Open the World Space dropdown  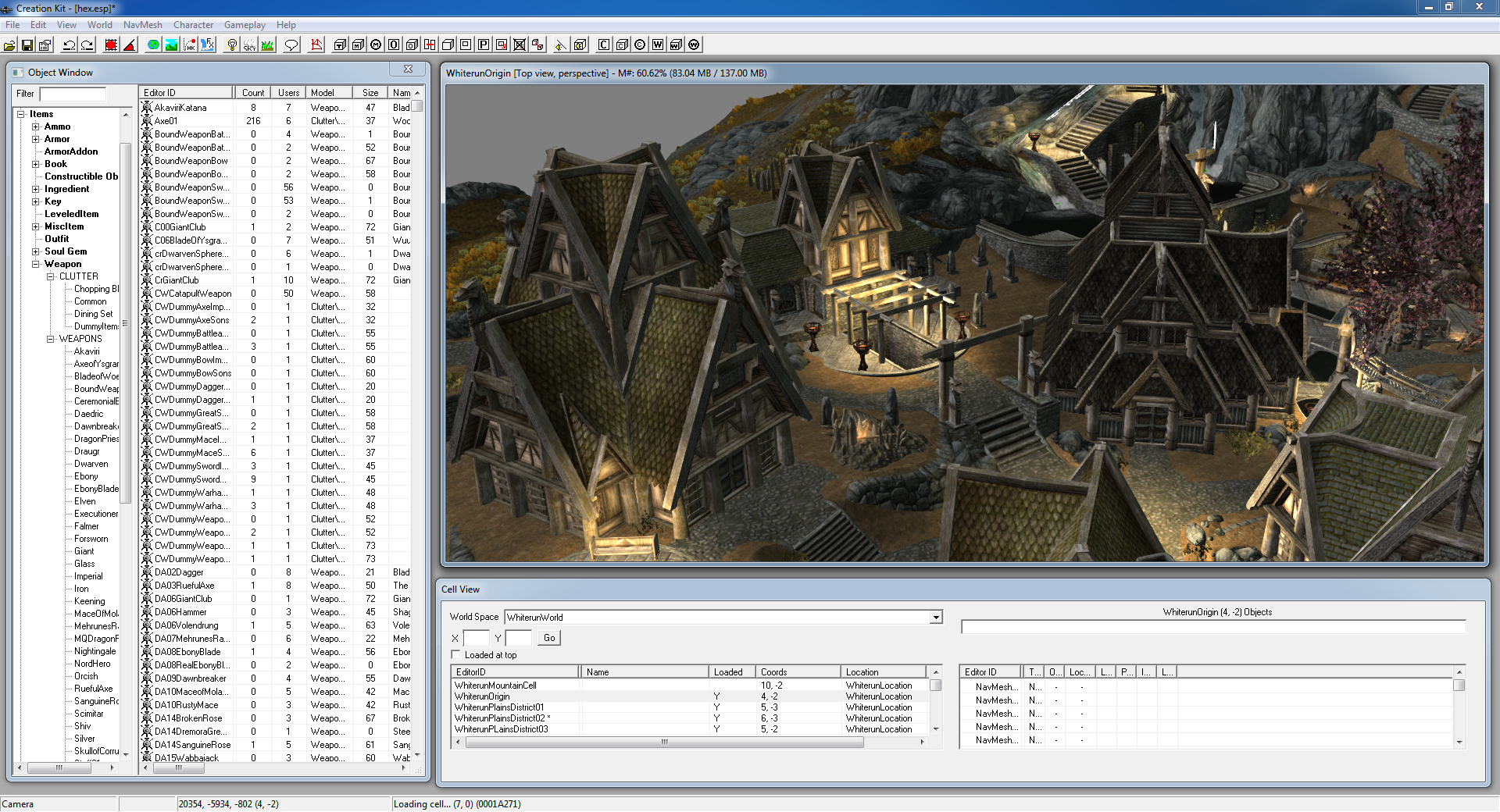point(935,617)
